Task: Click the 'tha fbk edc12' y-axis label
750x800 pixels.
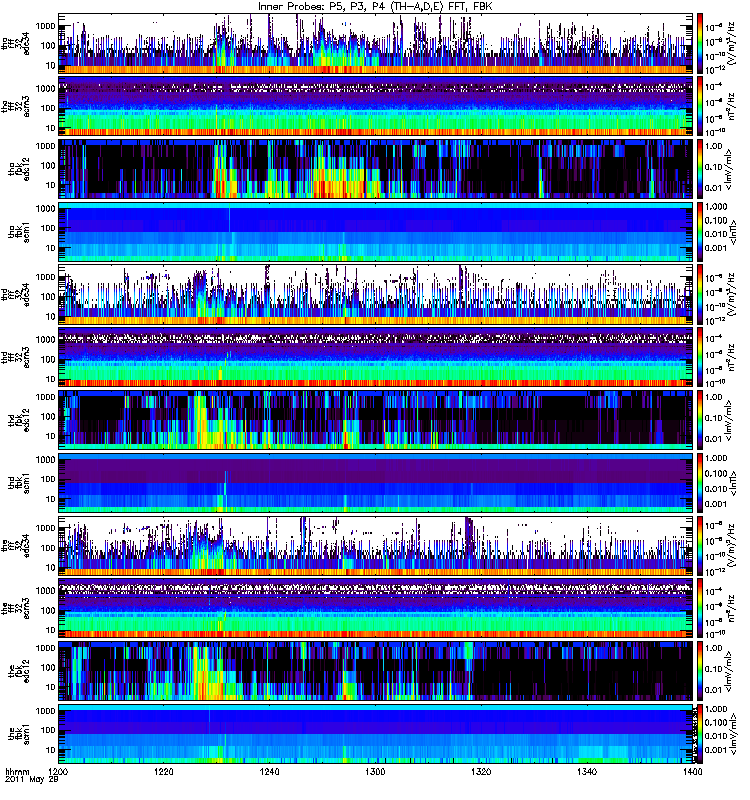Action: [19, 169]
